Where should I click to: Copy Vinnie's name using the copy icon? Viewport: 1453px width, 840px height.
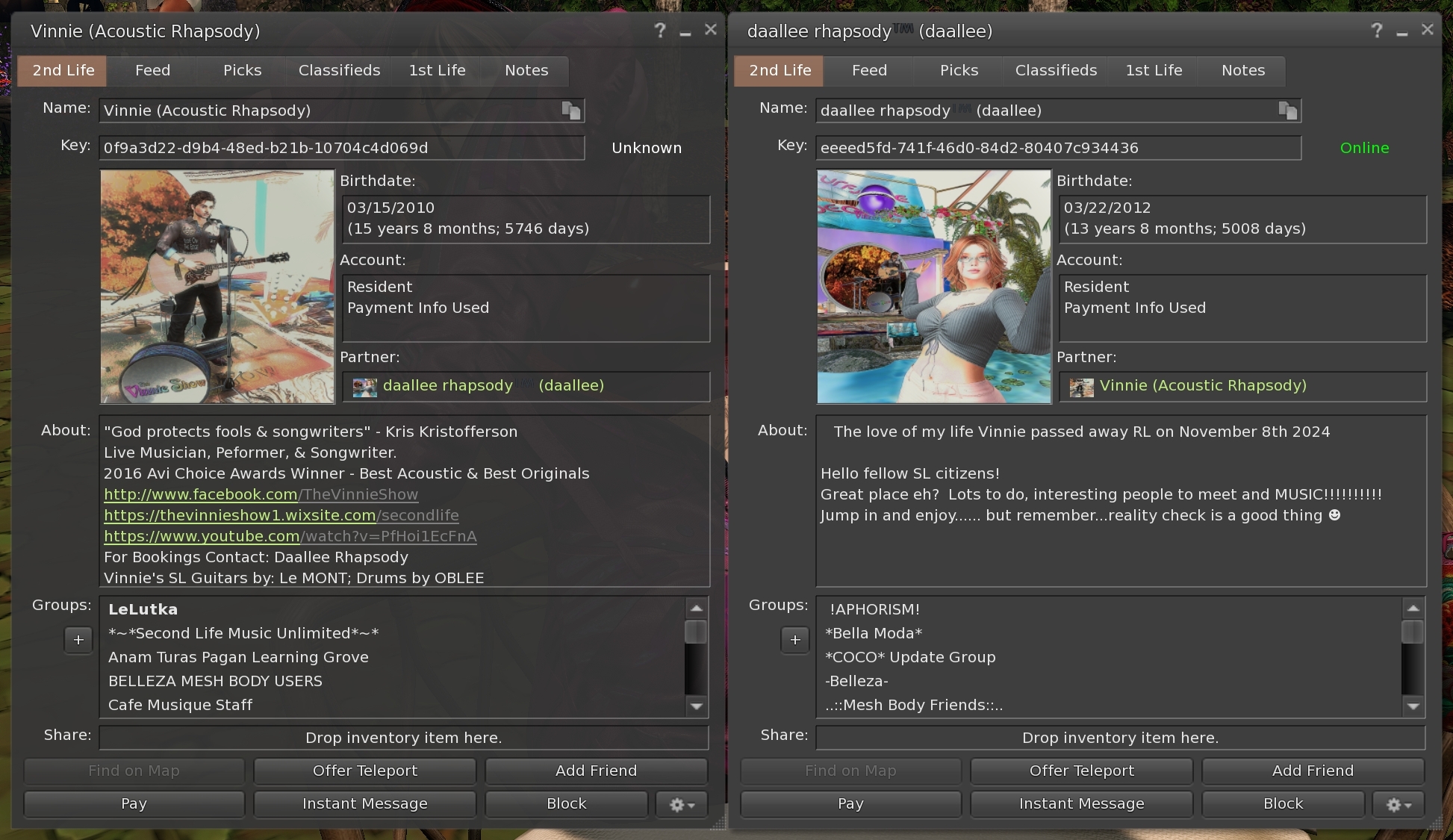pyautogui.click(x=571, y=111)
